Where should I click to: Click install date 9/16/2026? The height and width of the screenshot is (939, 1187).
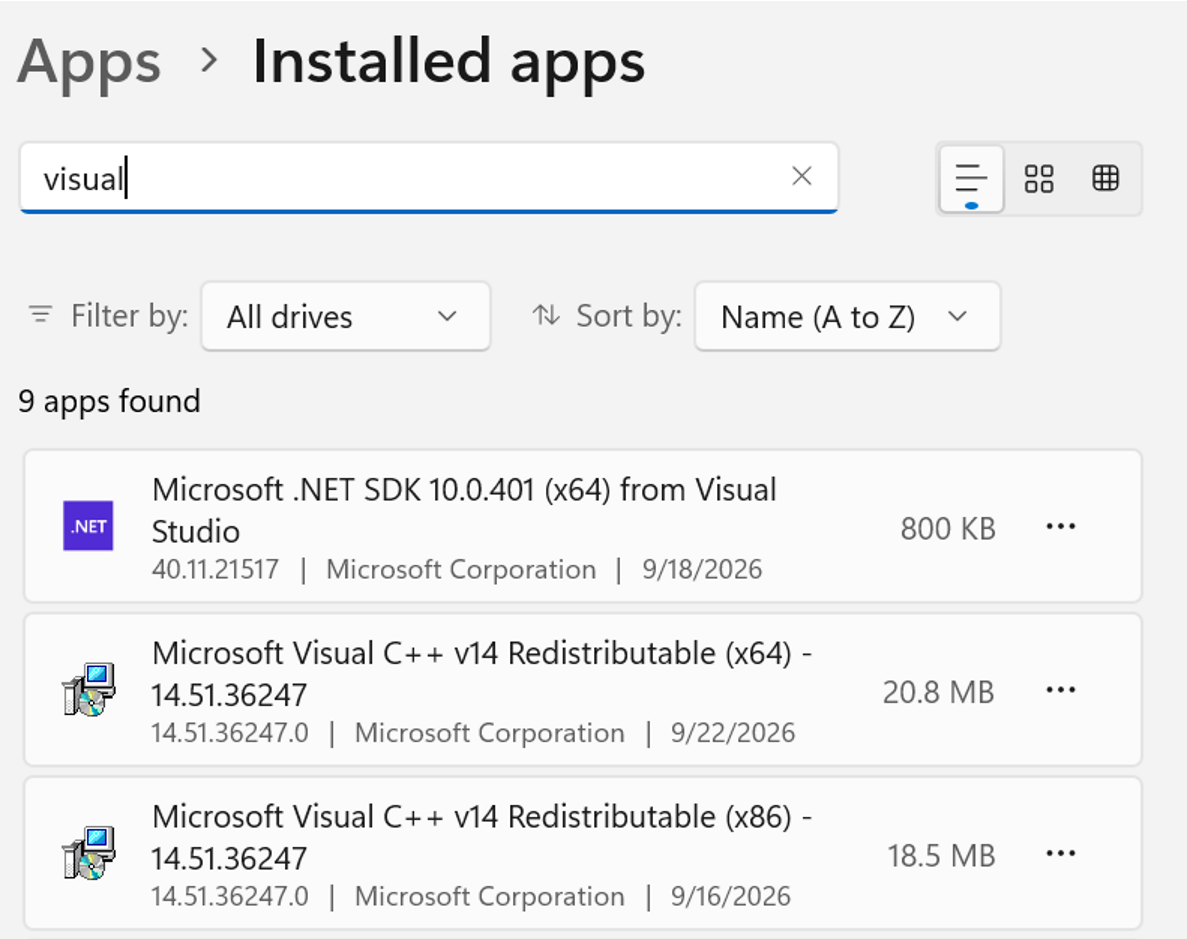(x=731, y=897)
